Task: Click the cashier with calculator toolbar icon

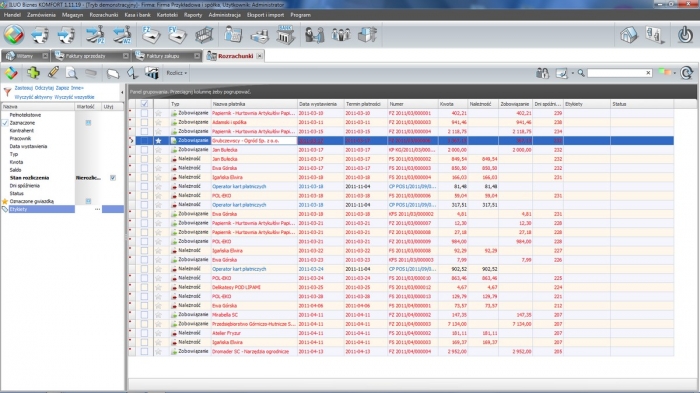Action: (x=233, y=35)
